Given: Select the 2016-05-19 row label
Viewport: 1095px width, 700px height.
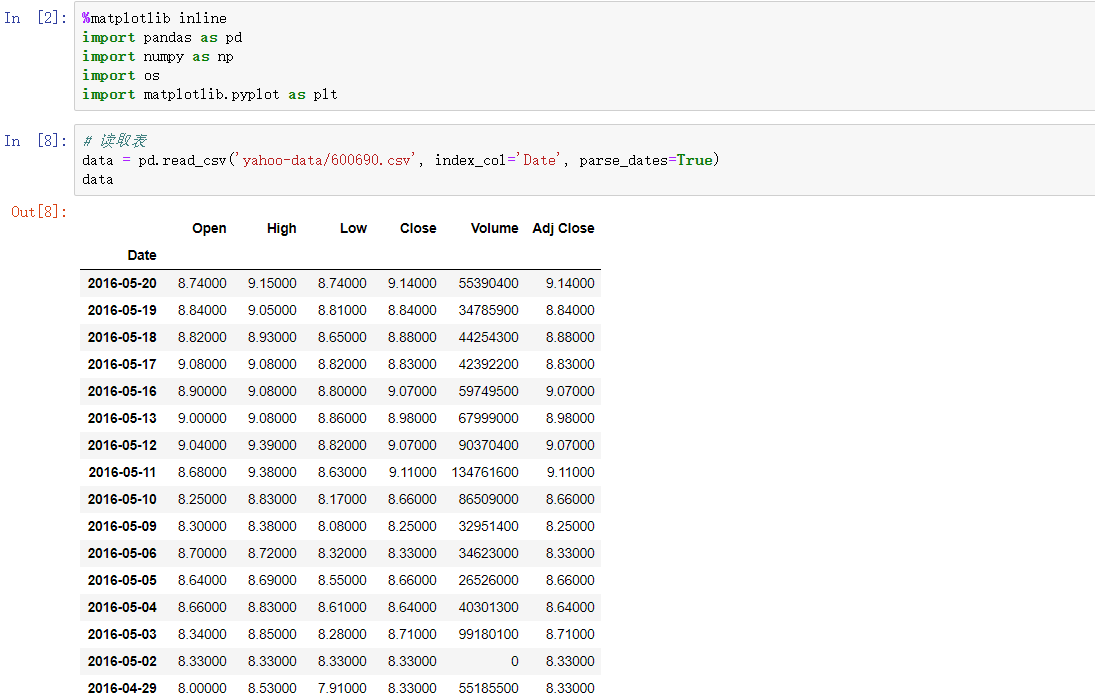Looking at the screenshot, I should 122,310.
